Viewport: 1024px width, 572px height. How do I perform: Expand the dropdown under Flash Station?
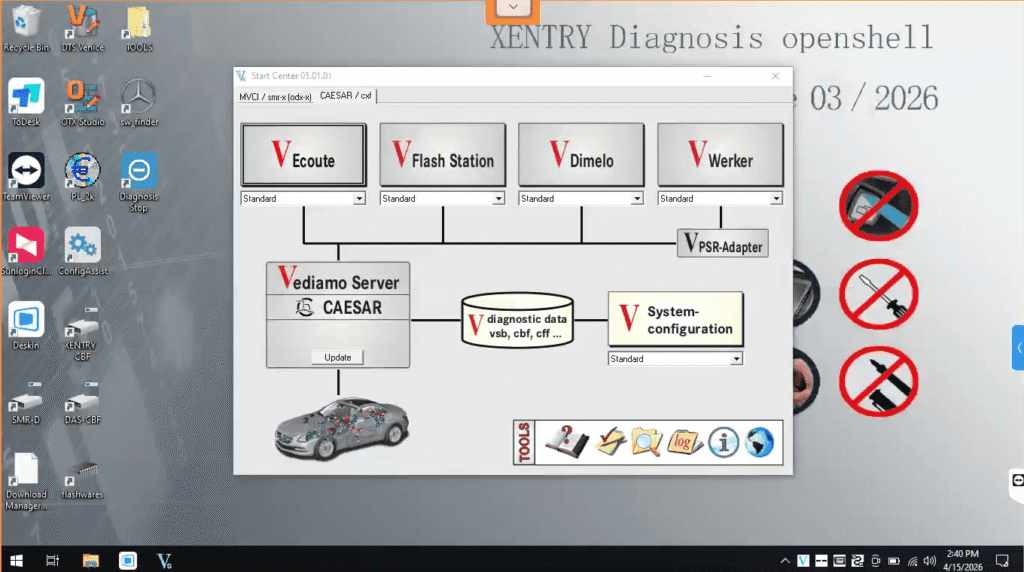click(x=498, y=199)
